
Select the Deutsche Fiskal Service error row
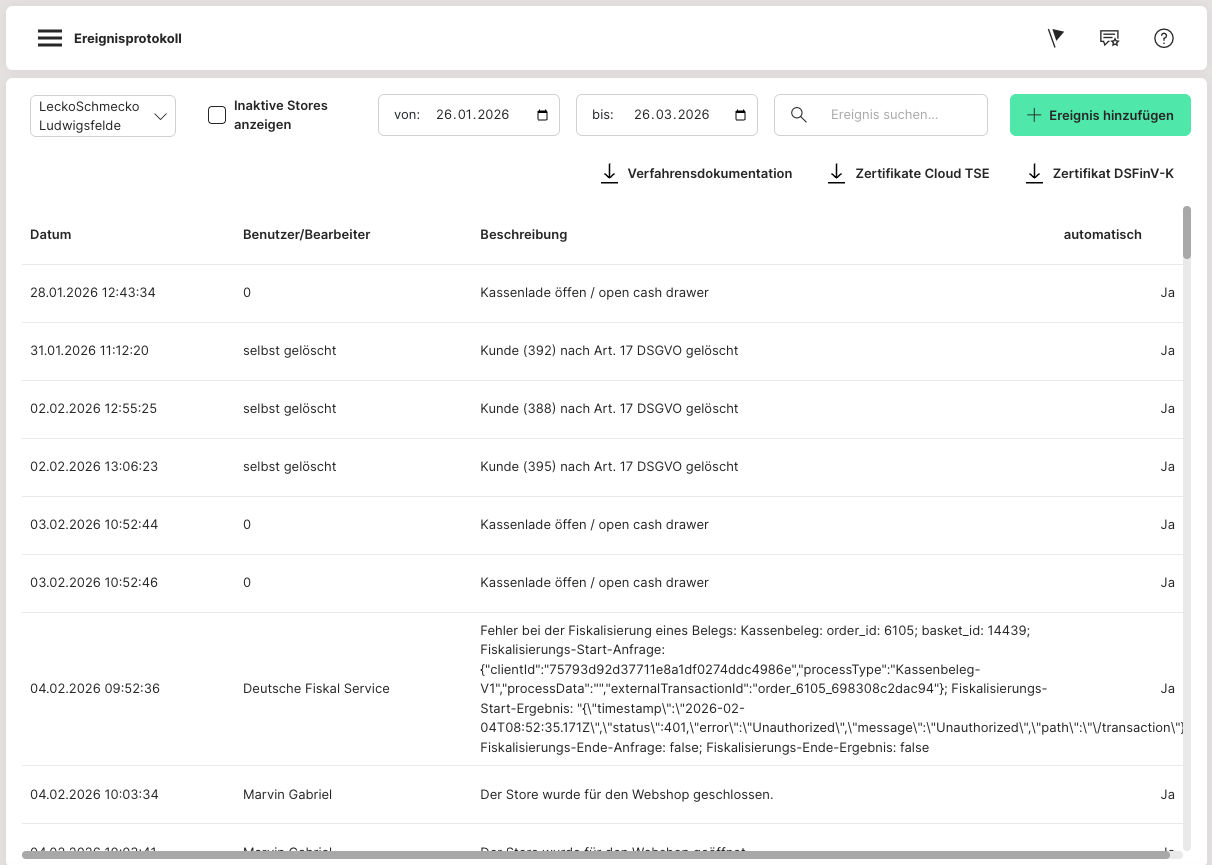600,689
